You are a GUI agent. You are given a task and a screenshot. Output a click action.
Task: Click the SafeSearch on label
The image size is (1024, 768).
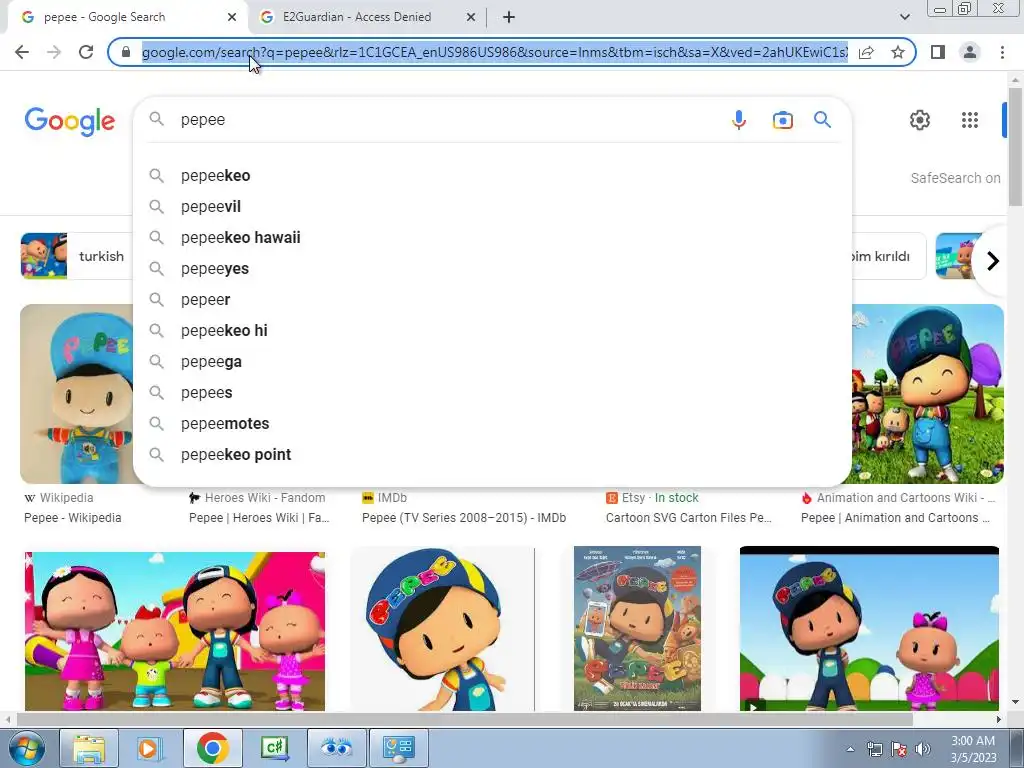pos(955,178)
